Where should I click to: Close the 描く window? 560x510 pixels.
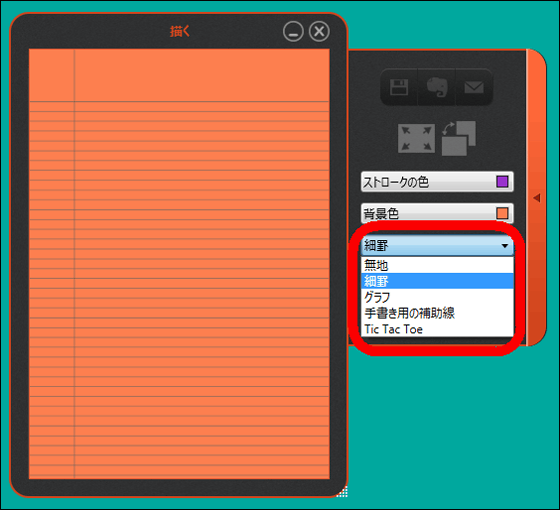pos(319,31)
